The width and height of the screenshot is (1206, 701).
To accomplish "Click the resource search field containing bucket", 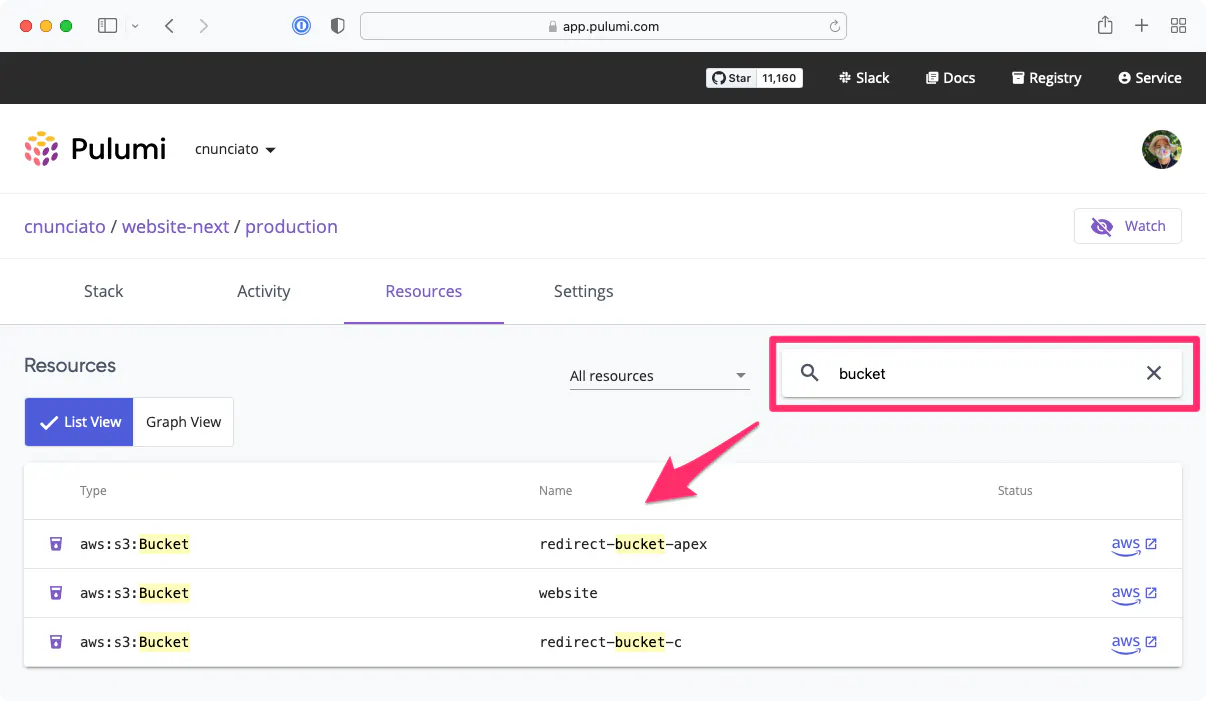I will (982, 373).
